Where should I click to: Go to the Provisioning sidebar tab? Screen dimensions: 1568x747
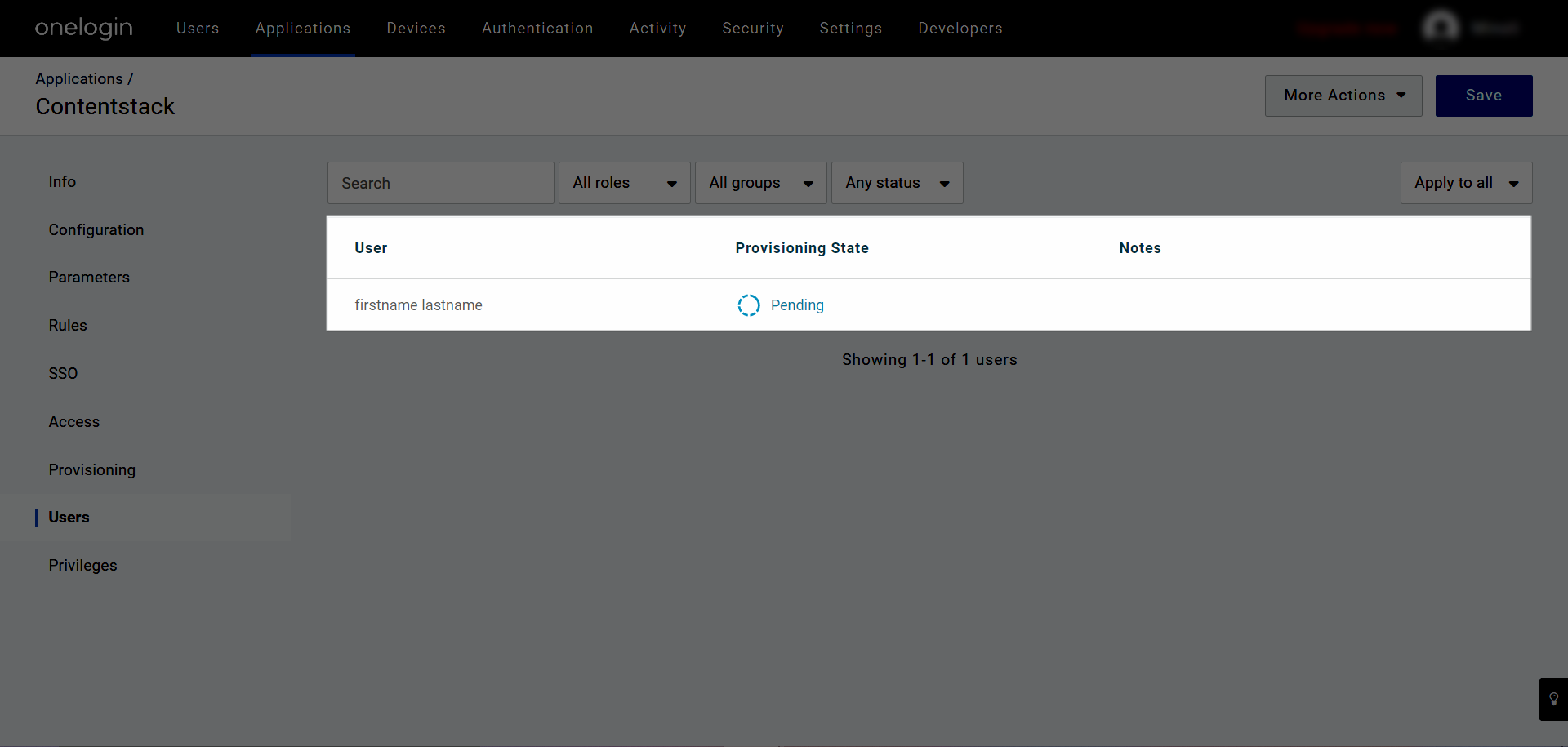(92, 470)
